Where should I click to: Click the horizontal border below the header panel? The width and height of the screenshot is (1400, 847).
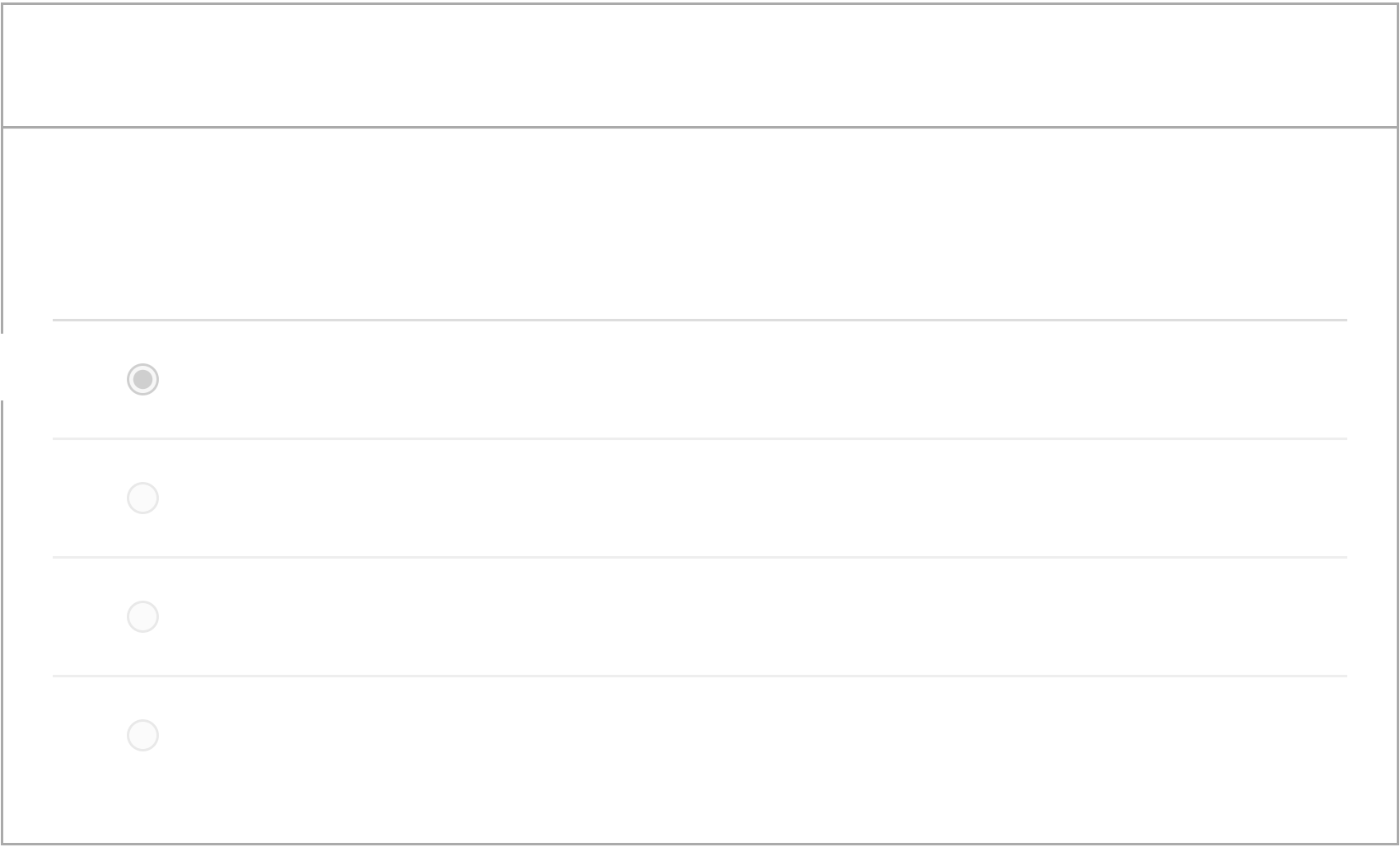pos(700,127)
